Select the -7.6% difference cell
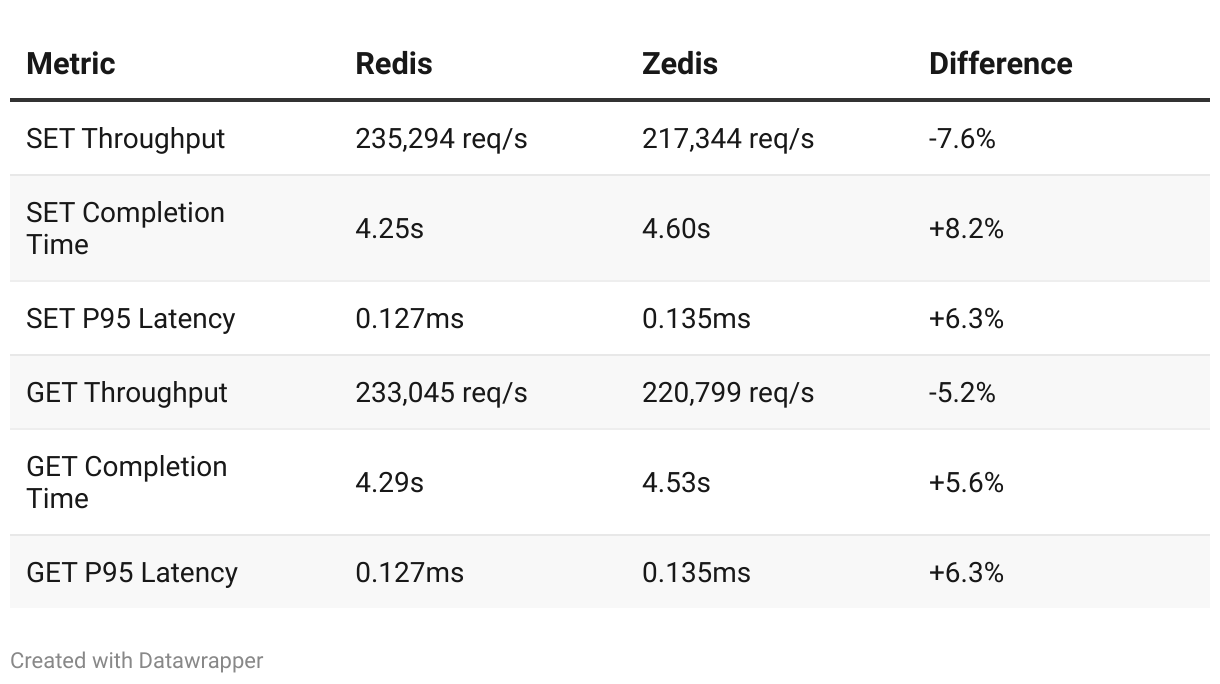Viewport: 1220px width, 684px height. coord(962,139)
